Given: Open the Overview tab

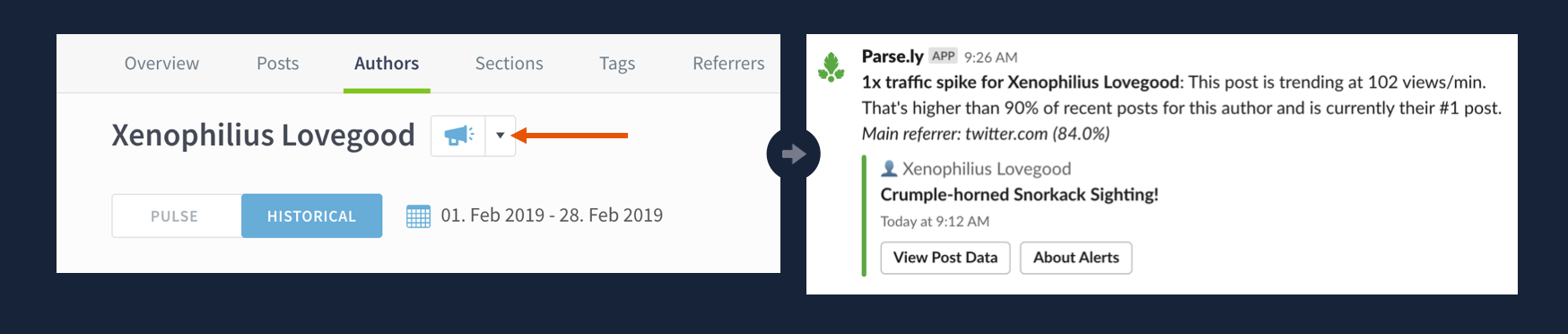Looking at the screenshot, I should click(x=161, y=64).
